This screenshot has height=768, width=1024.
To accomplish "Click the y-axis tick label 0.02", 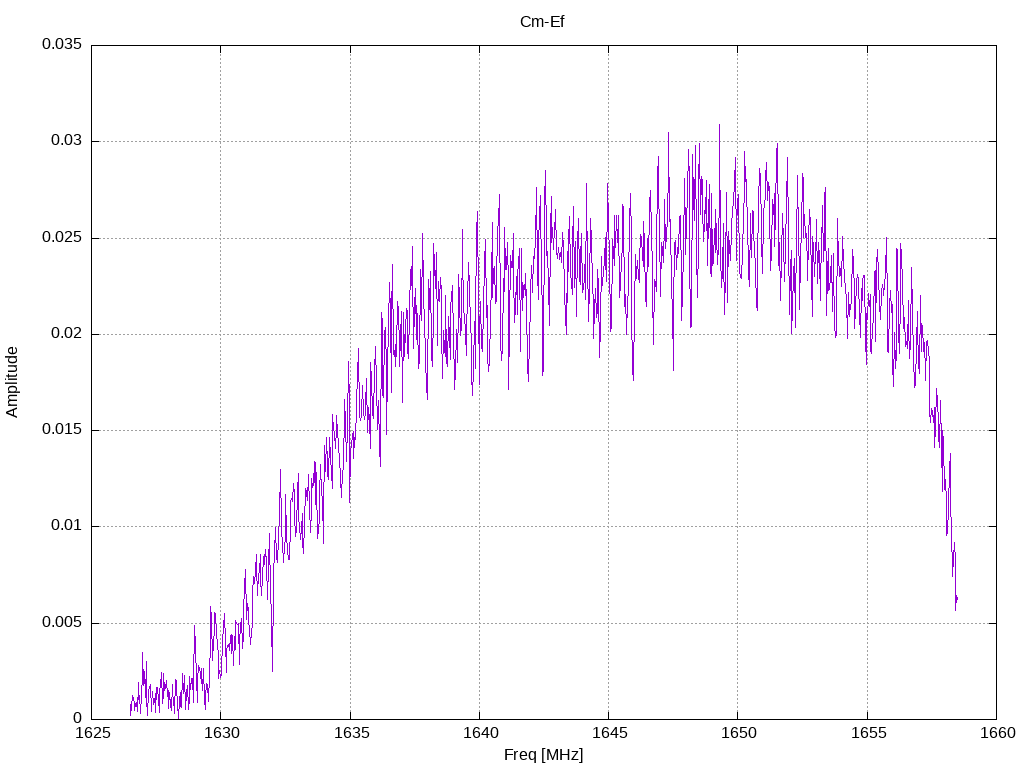I will [x=67, y=333].
